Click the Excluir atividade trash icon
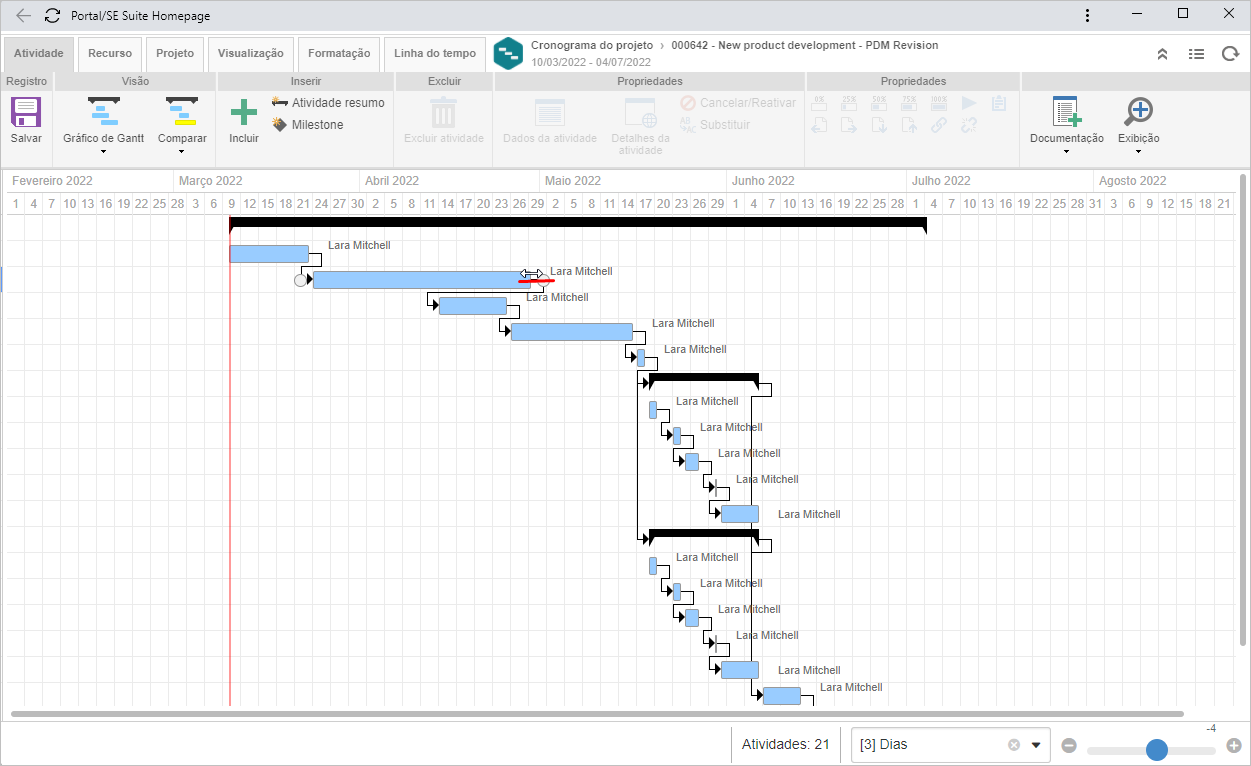The image size is (1251, 766). tap(444, 111)
